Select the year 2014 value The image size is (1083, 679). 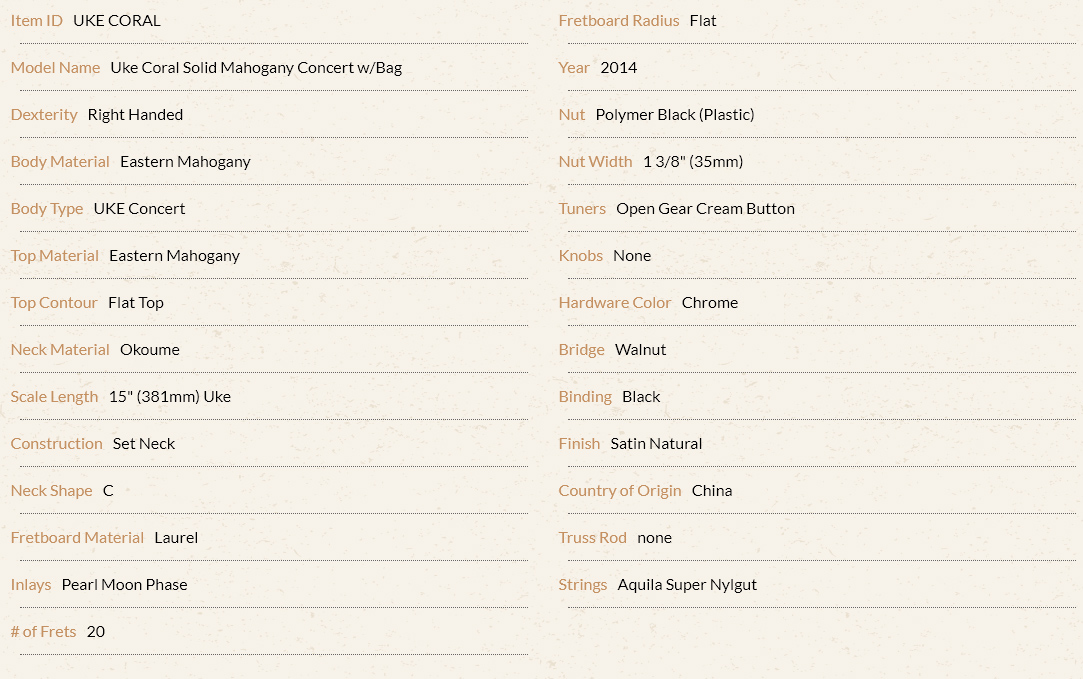619,68
